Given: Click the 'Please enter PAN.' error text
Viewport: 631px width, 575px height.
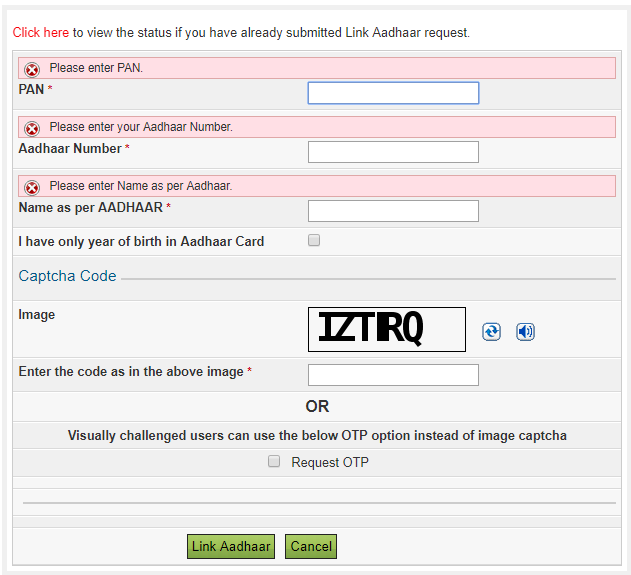Looking at the screenshot, I should 96,68.
